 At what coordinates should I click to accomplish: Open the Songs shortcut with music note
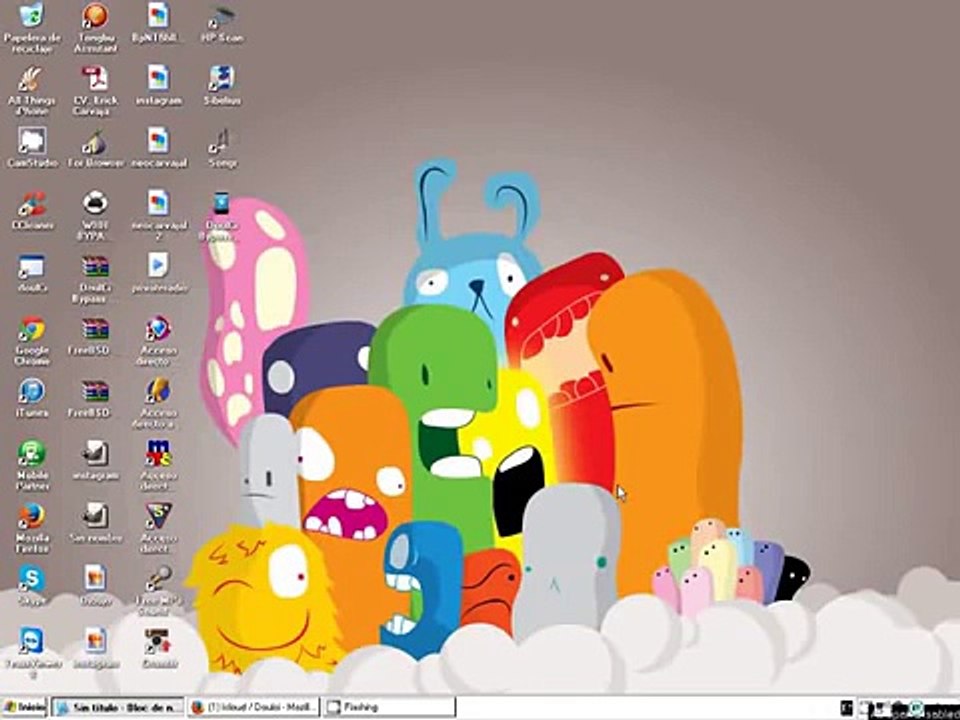[x=222, y=148]
